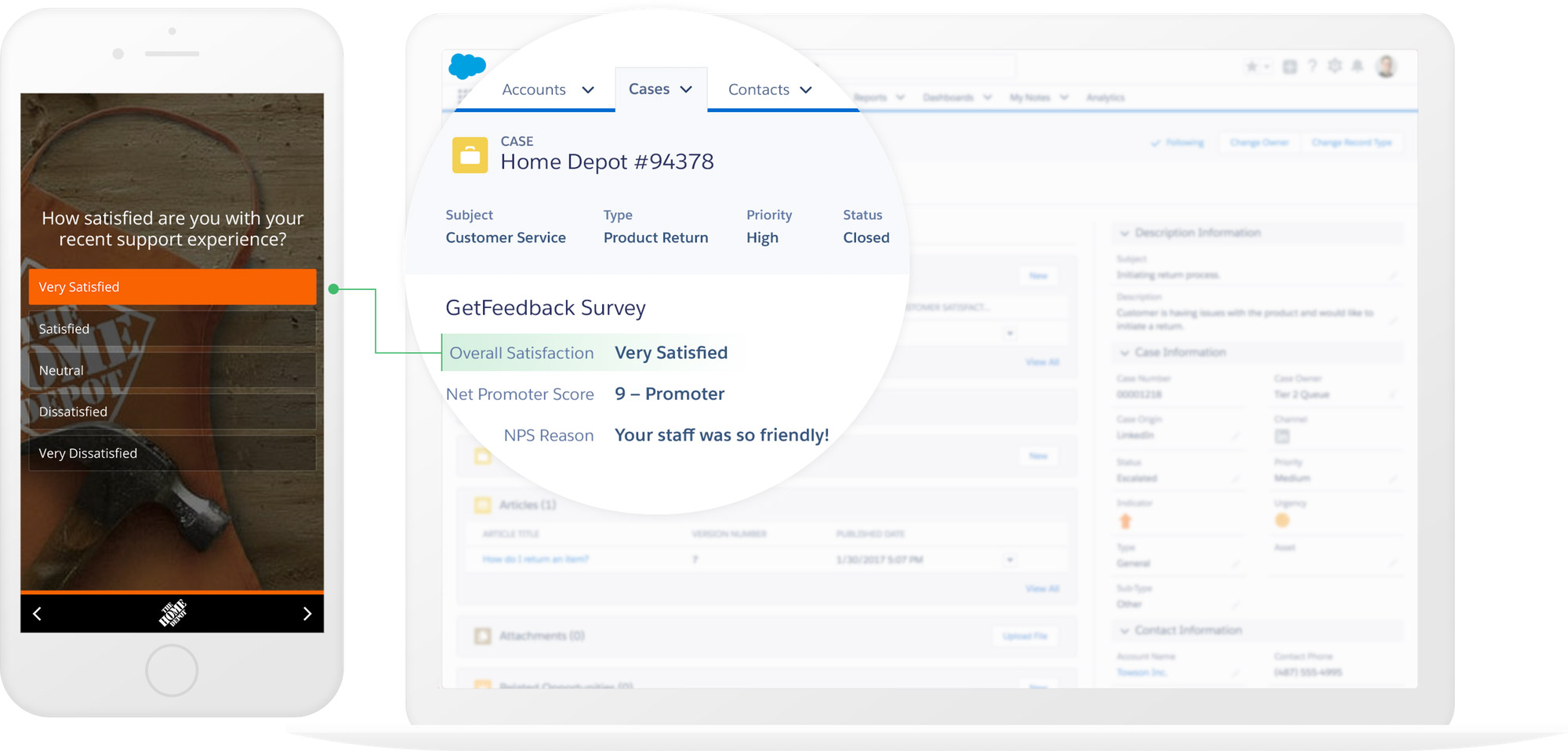Click the orange Urgency circle icon
Screen dimensions: 1568x751
click(1283, 520)
